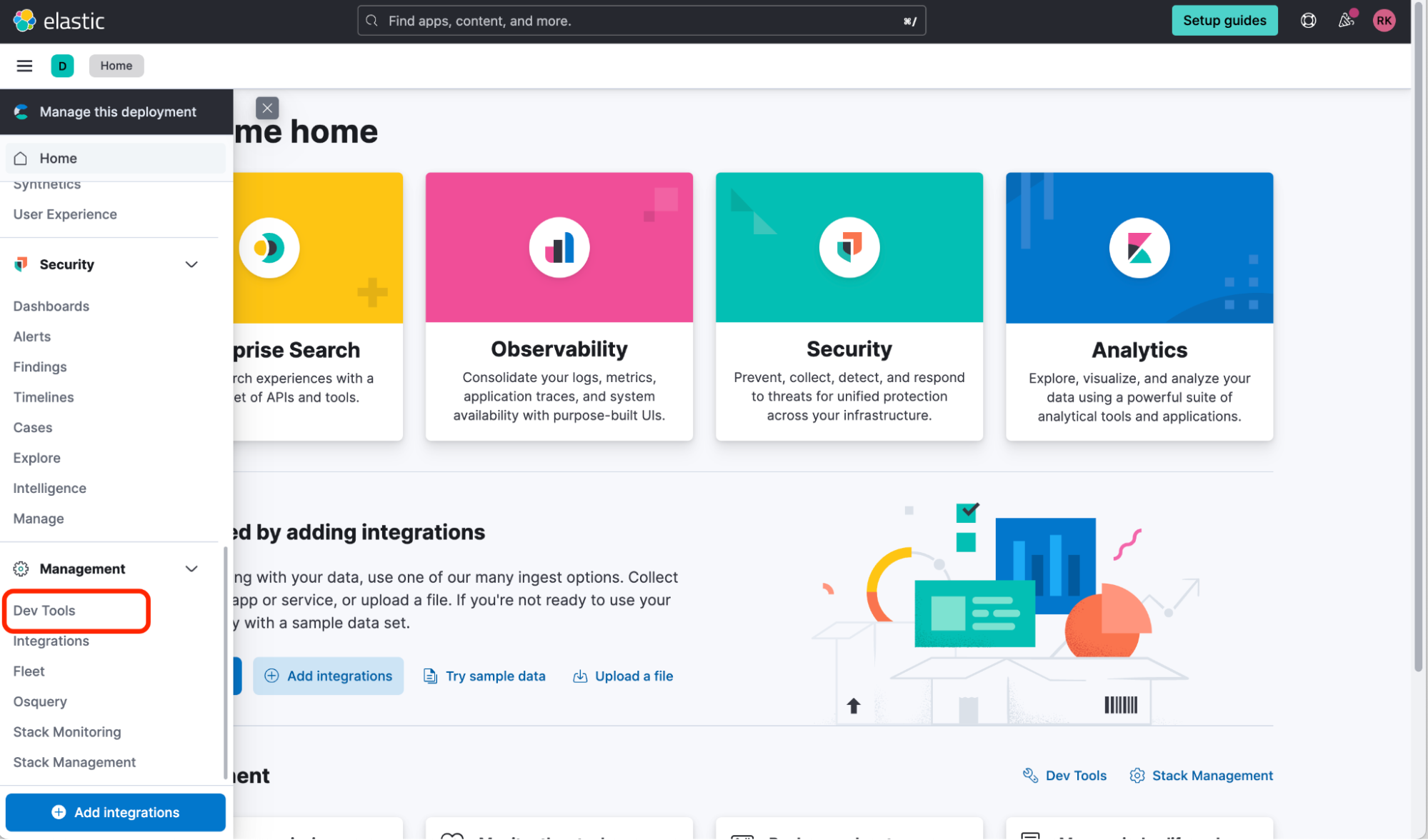
Task: Open Setup guides
Action: [x=1224, y=21]
